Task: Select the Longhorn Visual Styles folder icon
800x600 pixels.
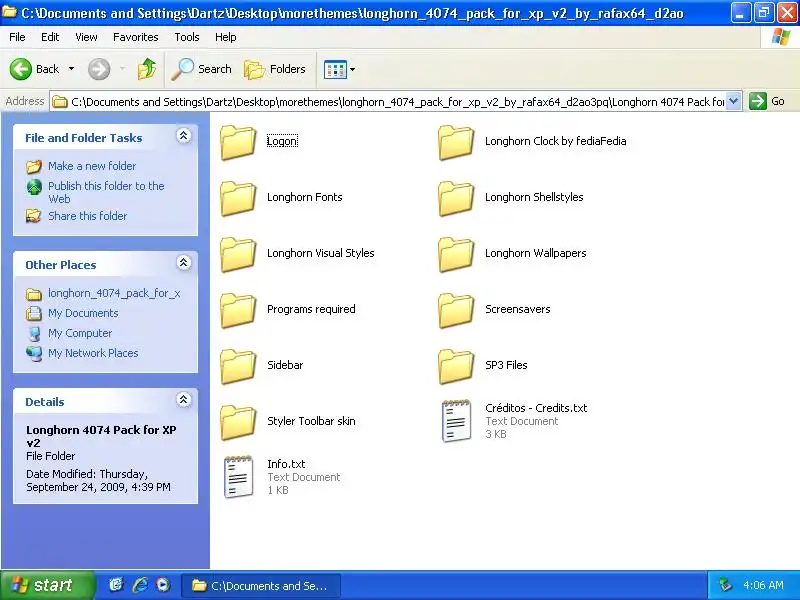Action: coord(238,255)
